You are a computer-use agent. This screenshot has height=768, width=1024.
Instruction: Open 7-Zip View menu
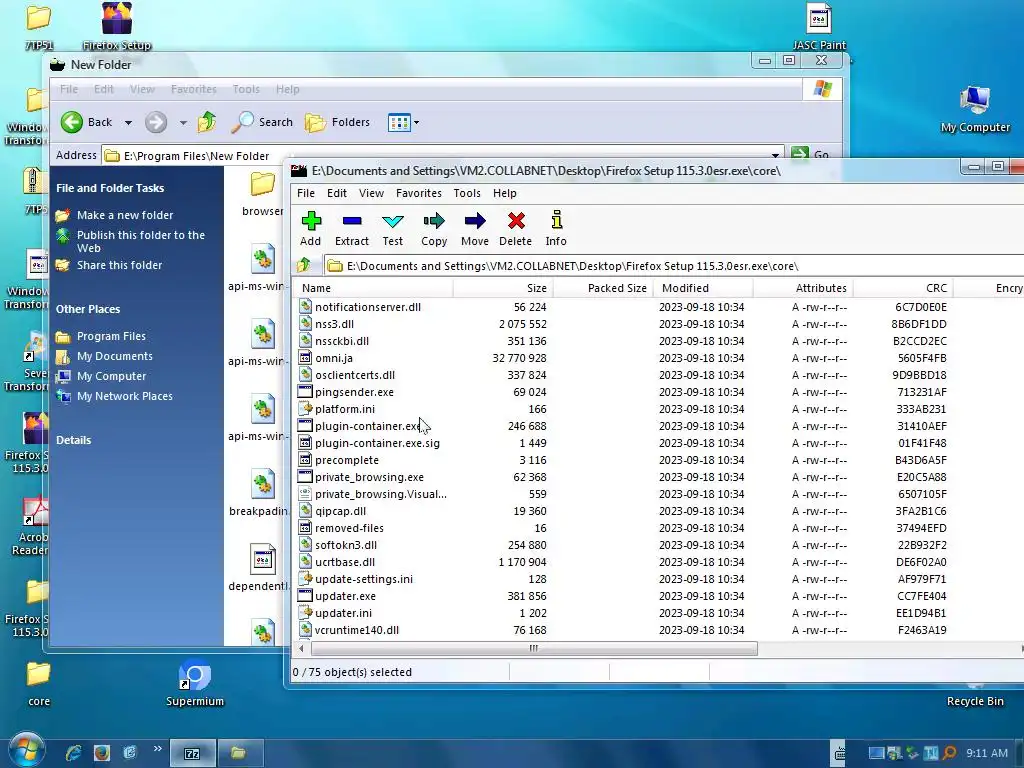(x=372, y=193)
